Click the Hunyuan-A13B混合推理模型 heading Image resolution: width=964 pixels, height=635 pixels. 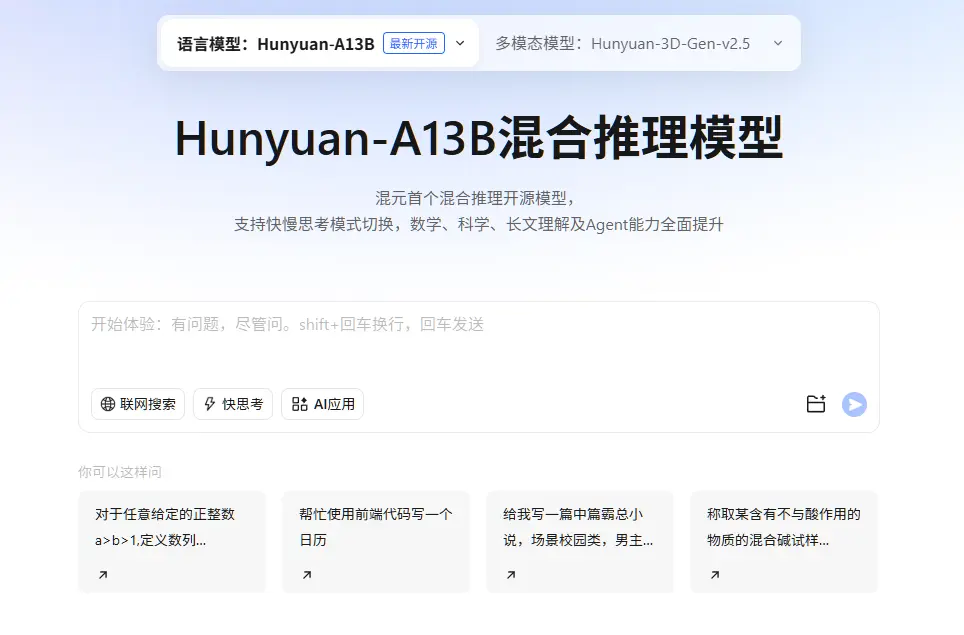(479, 138)
